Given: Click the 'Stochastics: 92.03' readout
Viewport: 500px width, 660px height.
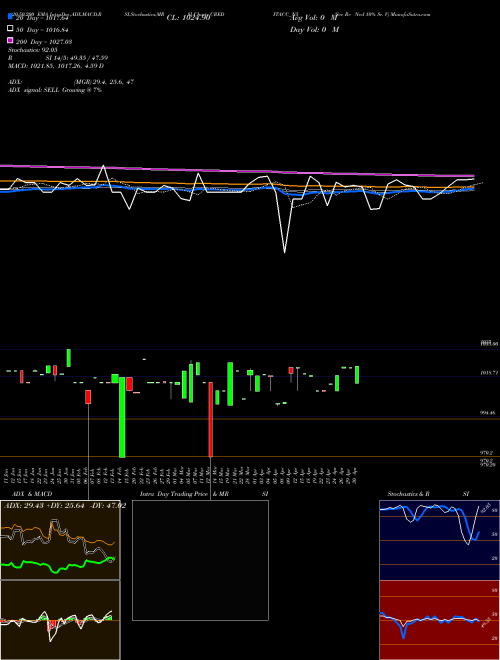Looking at the screenshot, I should (32, 50).
